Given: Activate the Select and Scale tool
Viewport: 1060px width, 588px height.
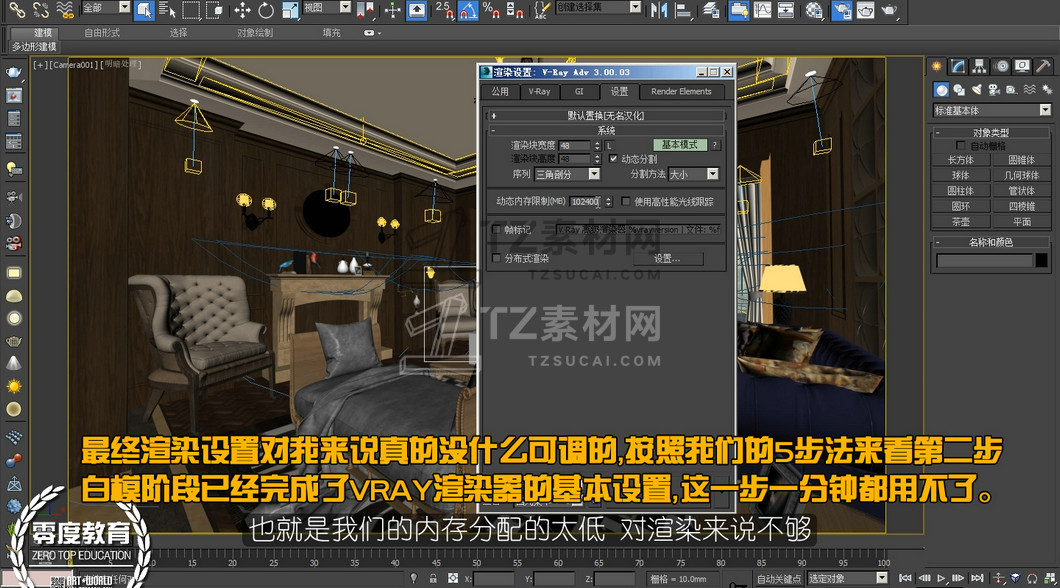Looking at the screenshot, I should (290, 9).
